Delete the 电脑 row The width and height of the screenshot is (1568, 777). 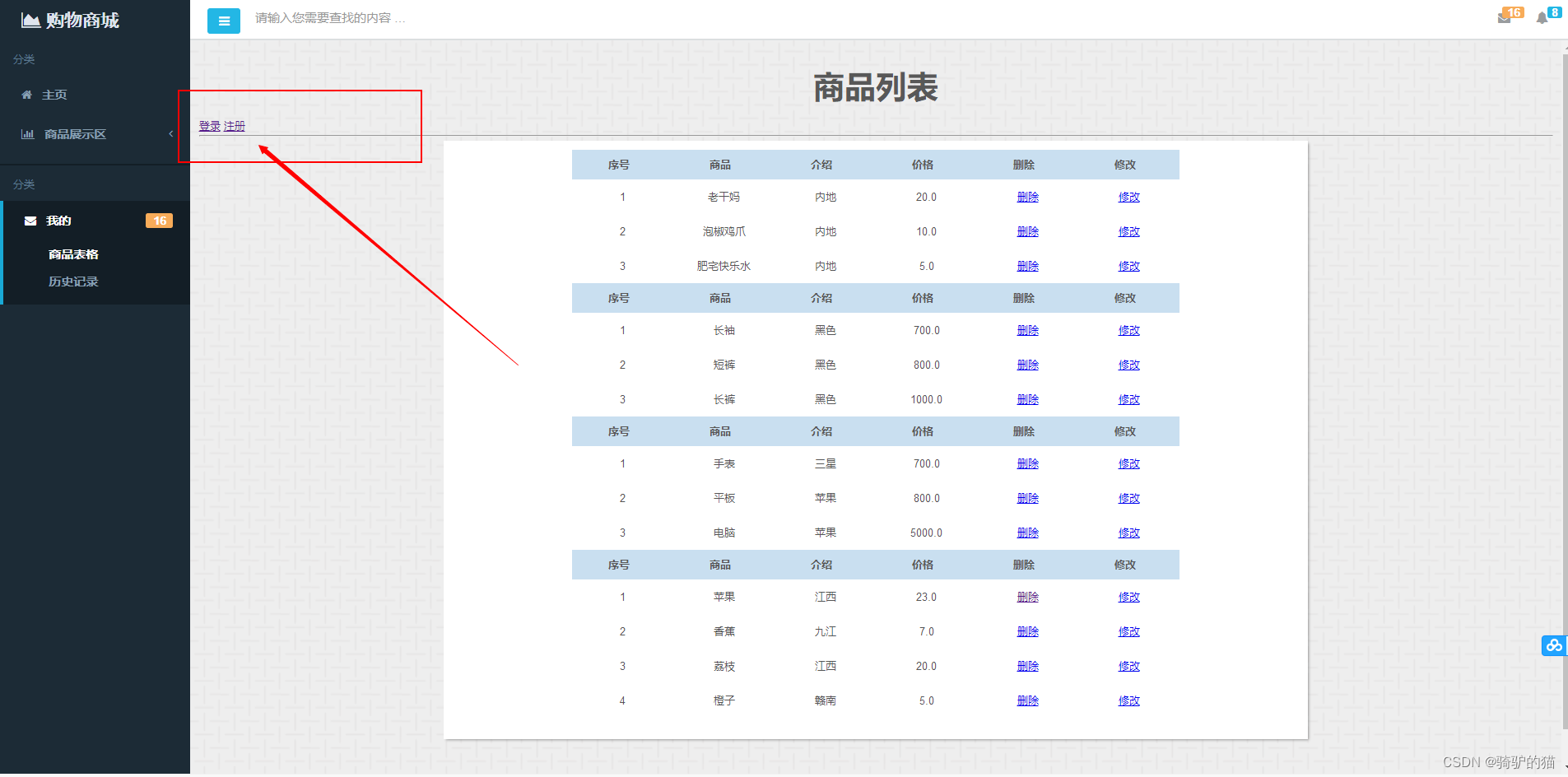click(x=1027, y=533)
